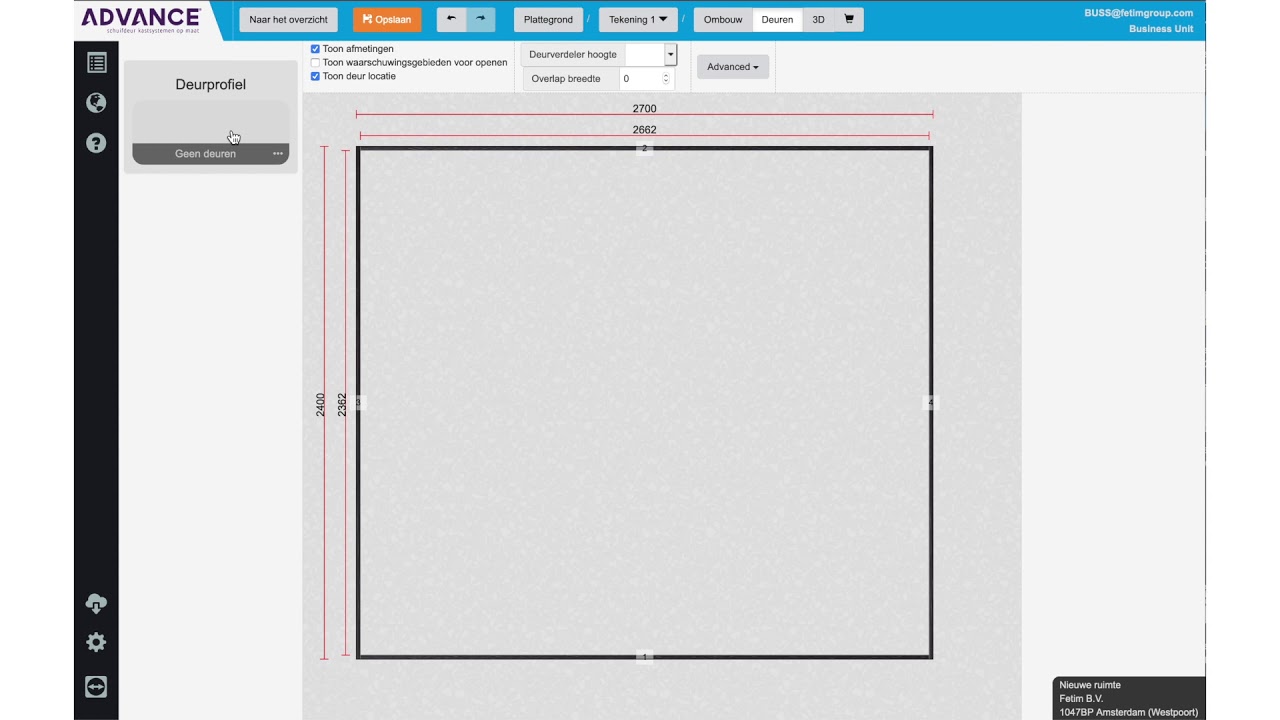Click the Plattegrond breadcrumb button

(x=548, y=19)
